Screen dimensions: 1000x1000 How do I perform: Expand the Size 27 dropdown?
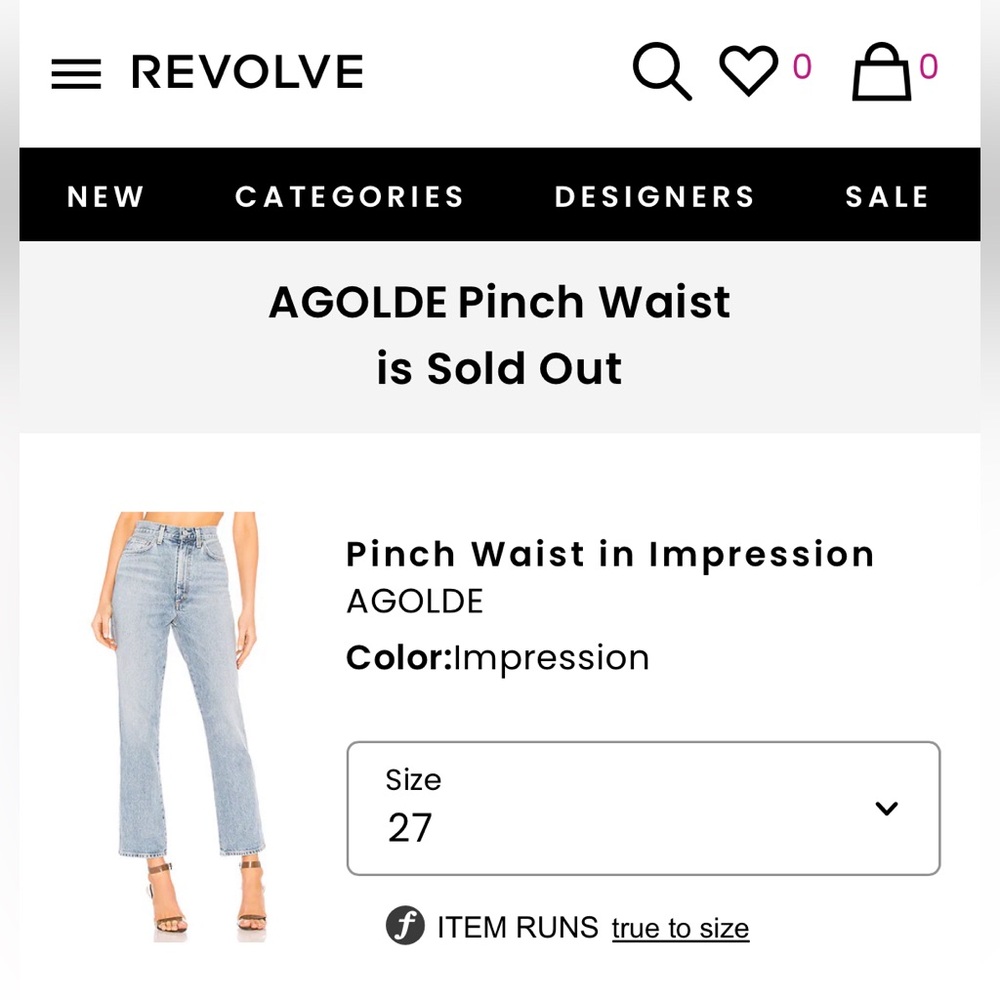point(643,808)
